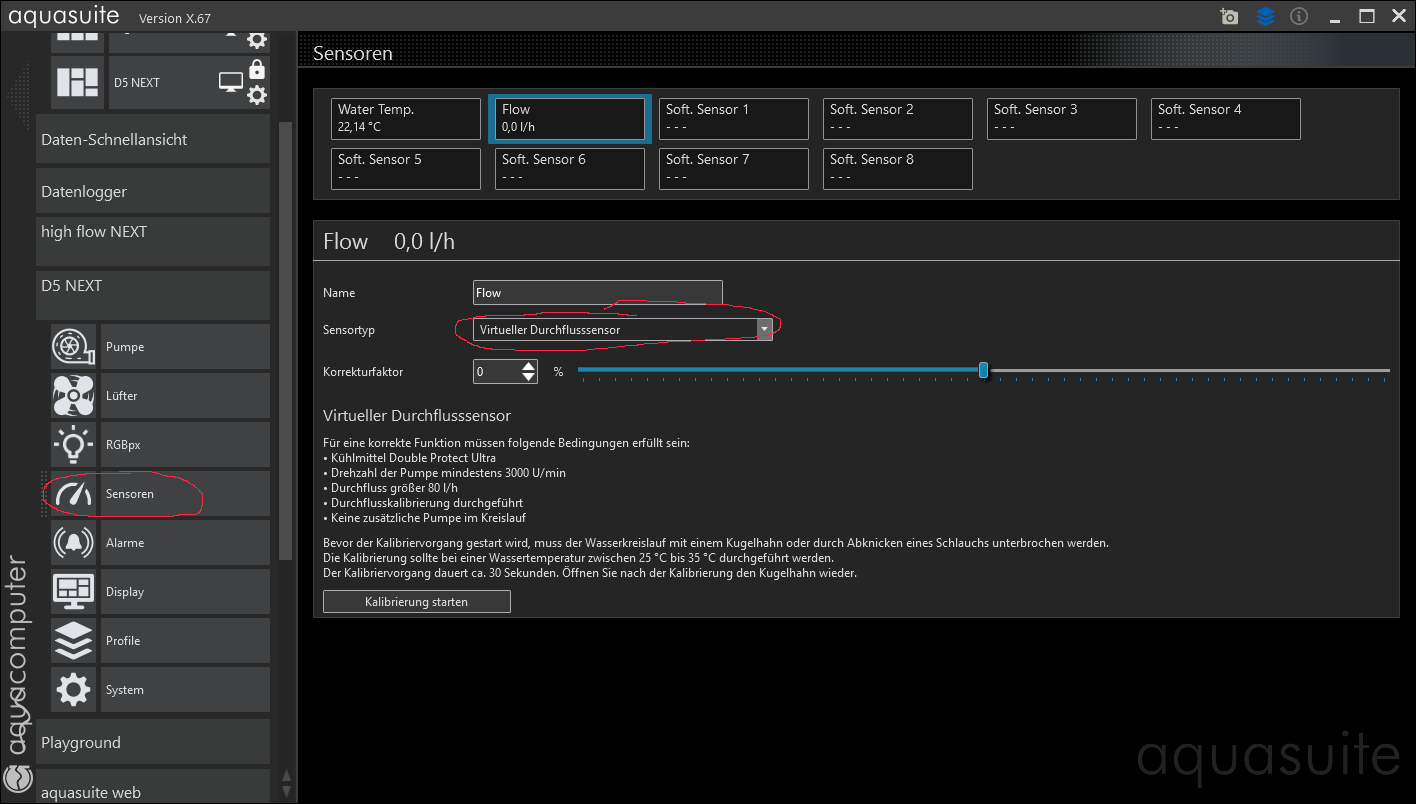Click the screenshot camera icon in title bar

click(1229, 17)
